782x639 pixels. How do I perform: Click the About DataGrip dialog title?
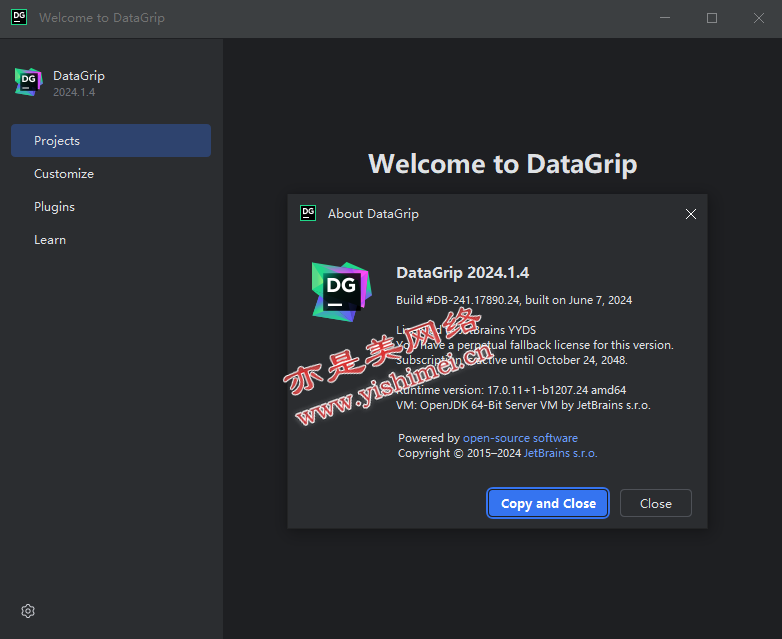point(373,213)
